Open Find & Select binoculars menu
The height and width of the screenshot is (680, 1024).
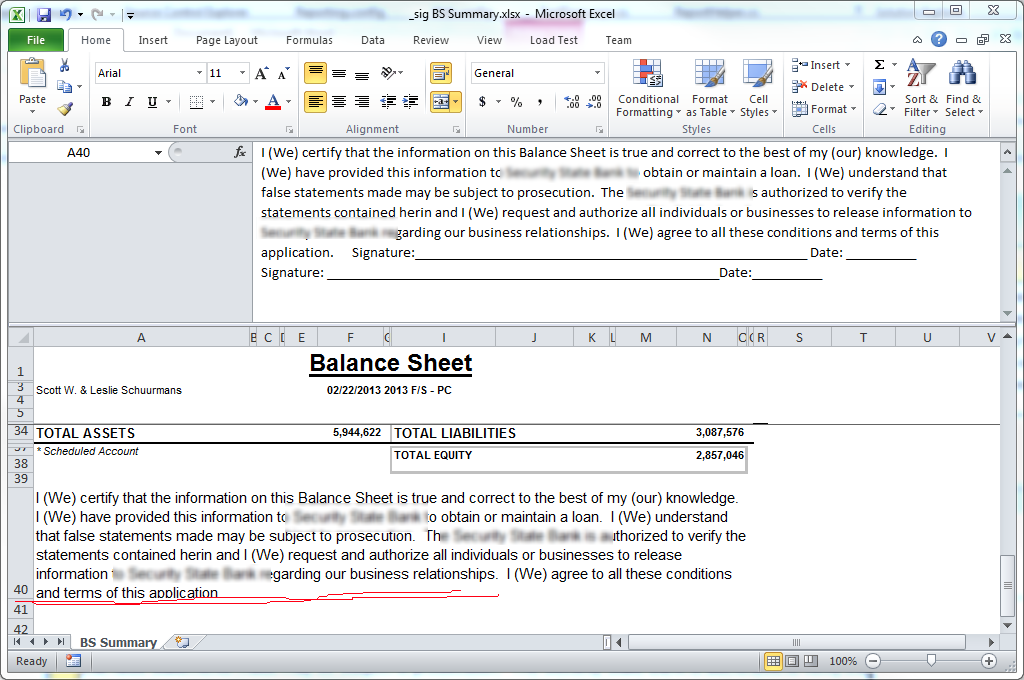coord(963,88)
